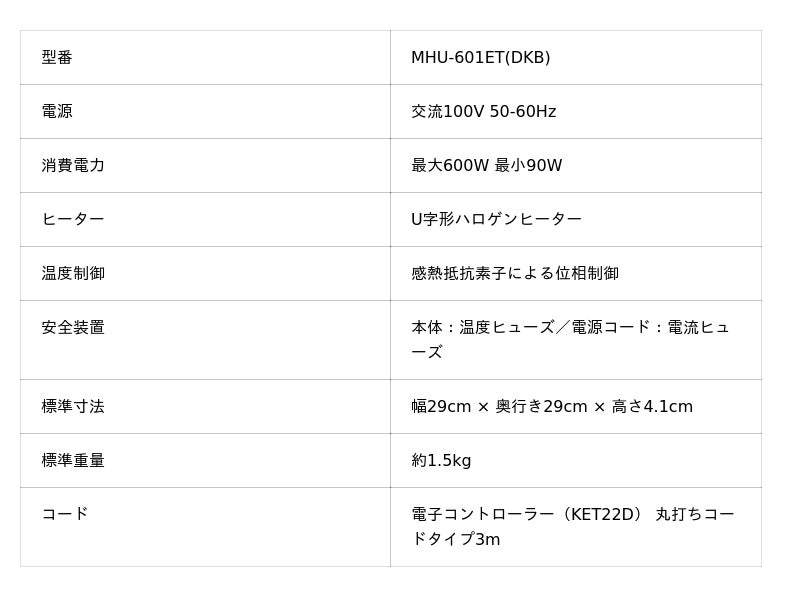Image resolution: width=800 pixels, height=597 pixels.
Task: Click the 電子コントローラー（KET22D） text
Action: click(527, 515)
